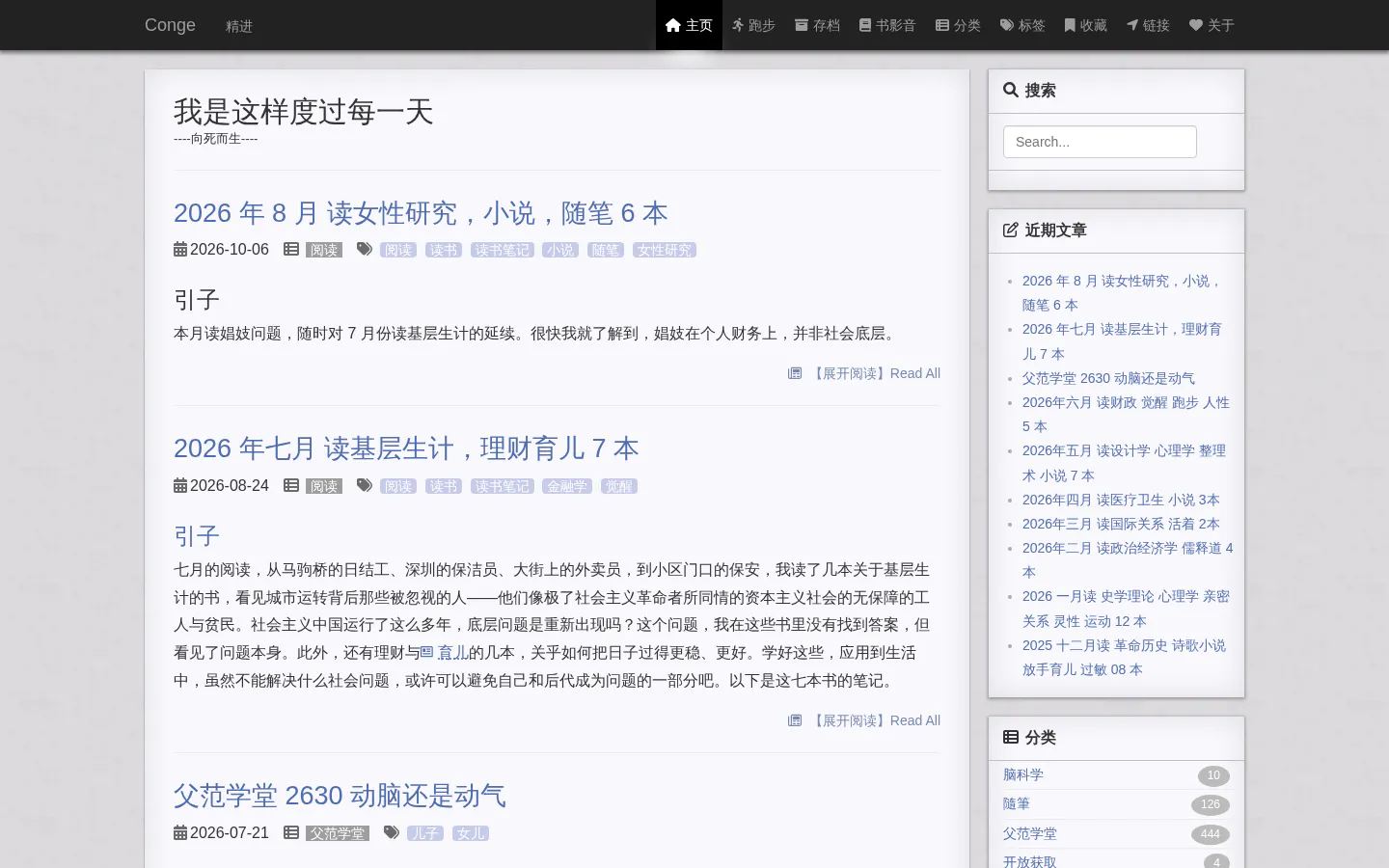Click the newspaper icon beside 8 月 post's Read All
Image resolution: width=1389 pixels, height=868 pixels.
click(x=795, y=373)
